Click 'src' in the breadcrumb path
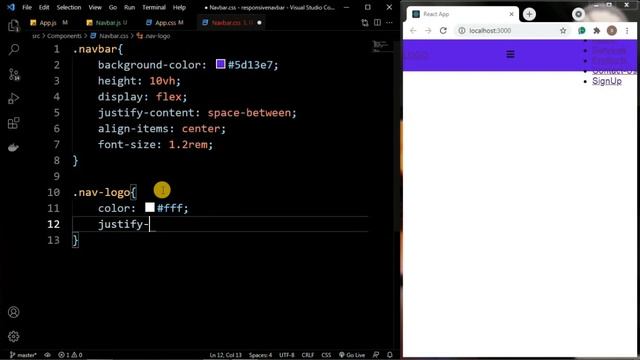 pyautogui.click(x=36, y=36)
